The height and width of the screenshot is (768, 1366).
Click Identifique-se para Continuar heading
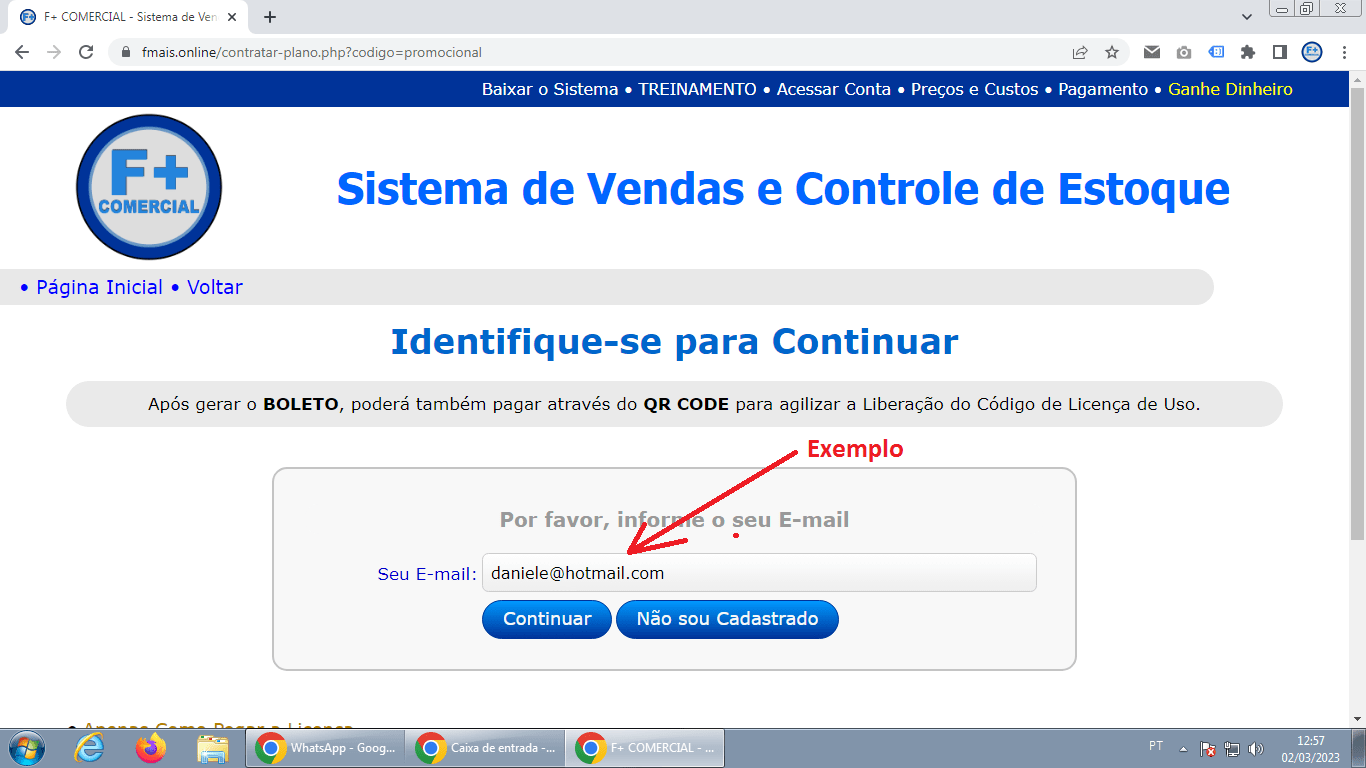click(x=674, y=341)
